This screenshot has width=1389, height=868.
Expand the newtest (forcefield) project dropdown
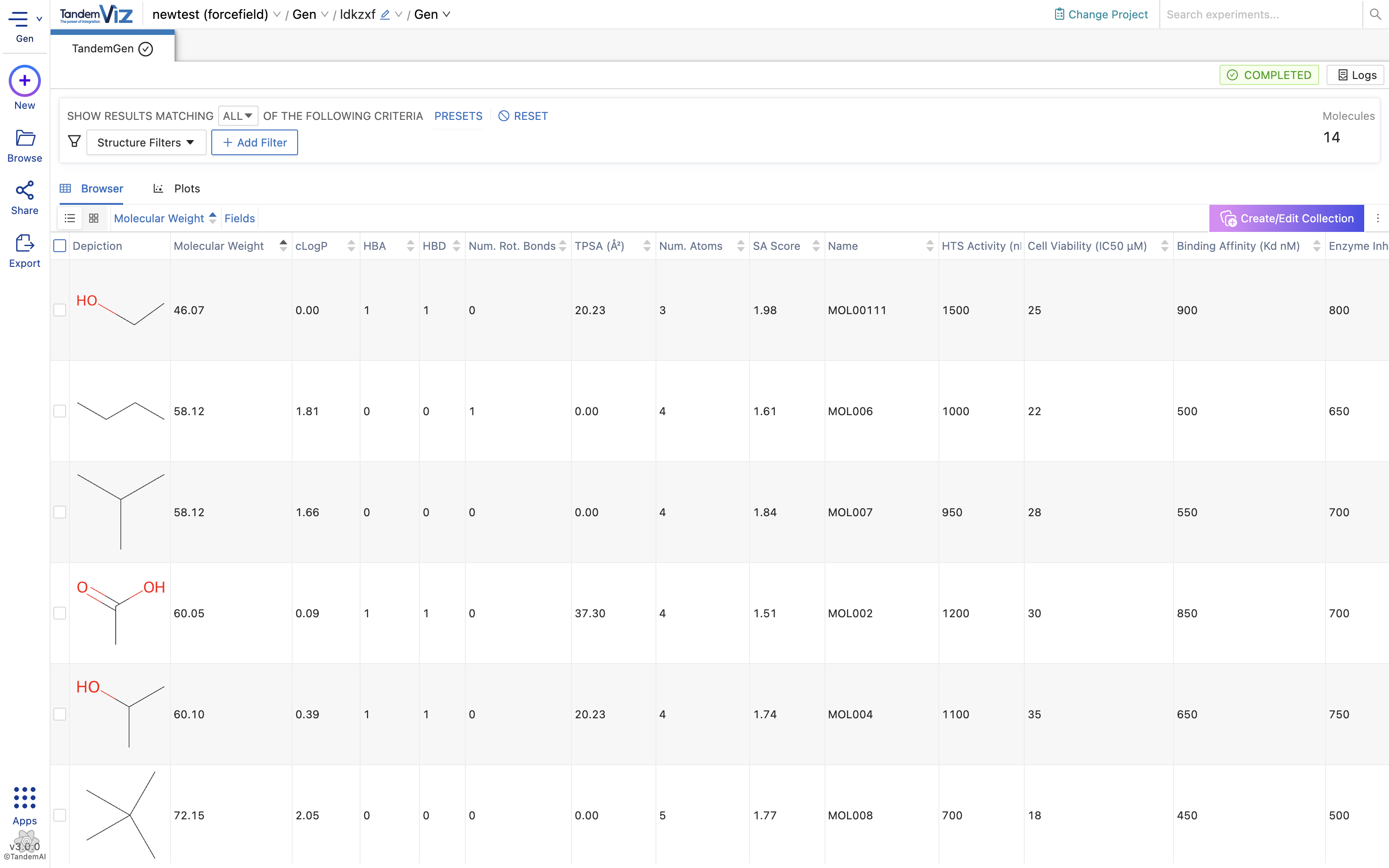[x=277, y=15]
